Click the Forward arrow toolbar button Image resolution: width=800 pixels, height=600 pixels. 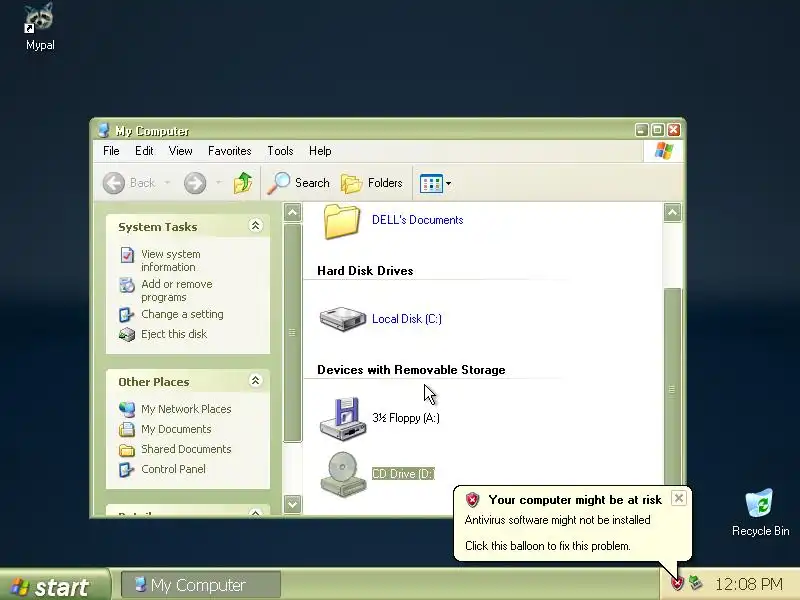tap(195, 183)
